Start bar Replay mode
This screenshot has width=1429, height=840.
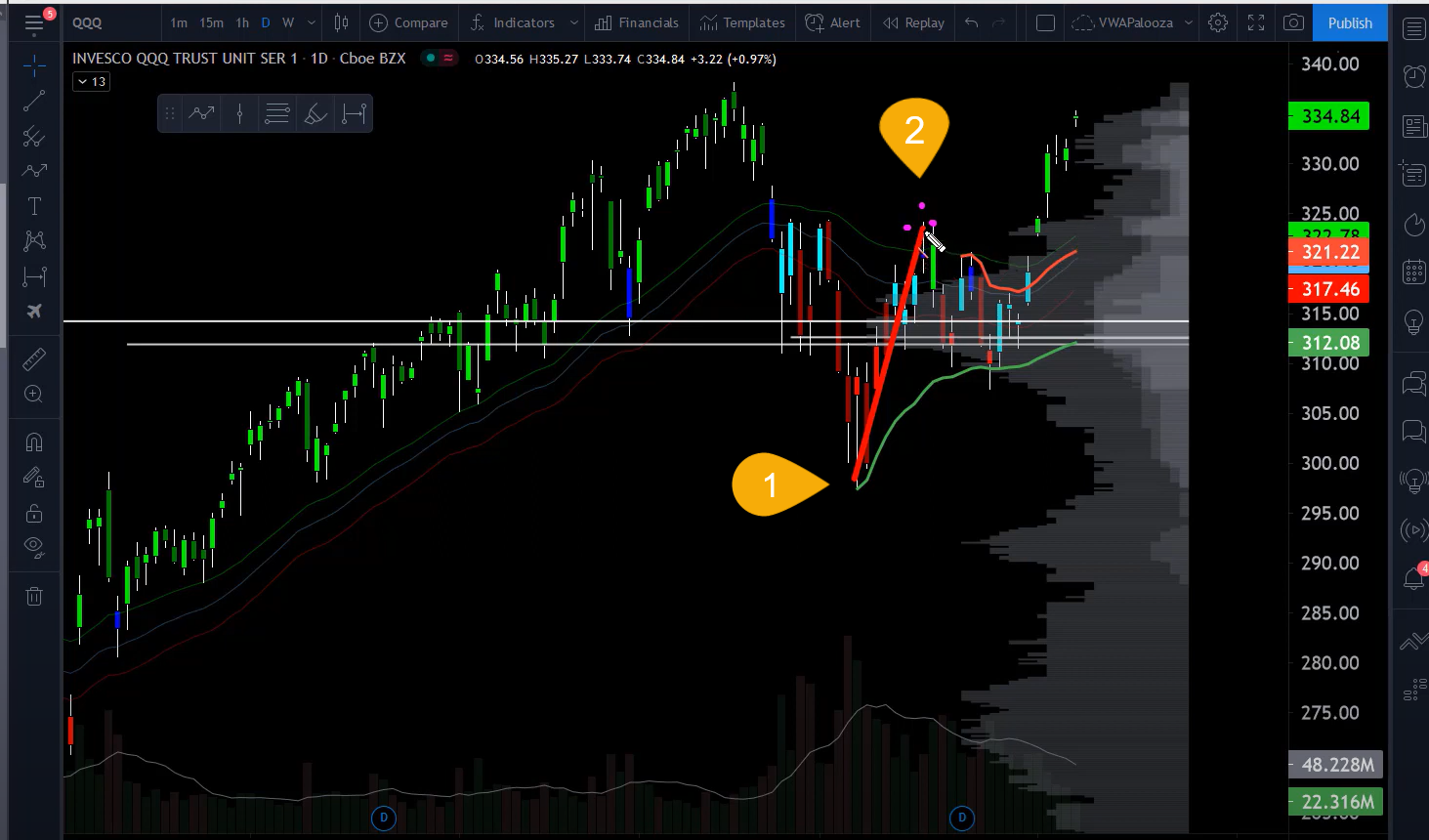point(913,22)
